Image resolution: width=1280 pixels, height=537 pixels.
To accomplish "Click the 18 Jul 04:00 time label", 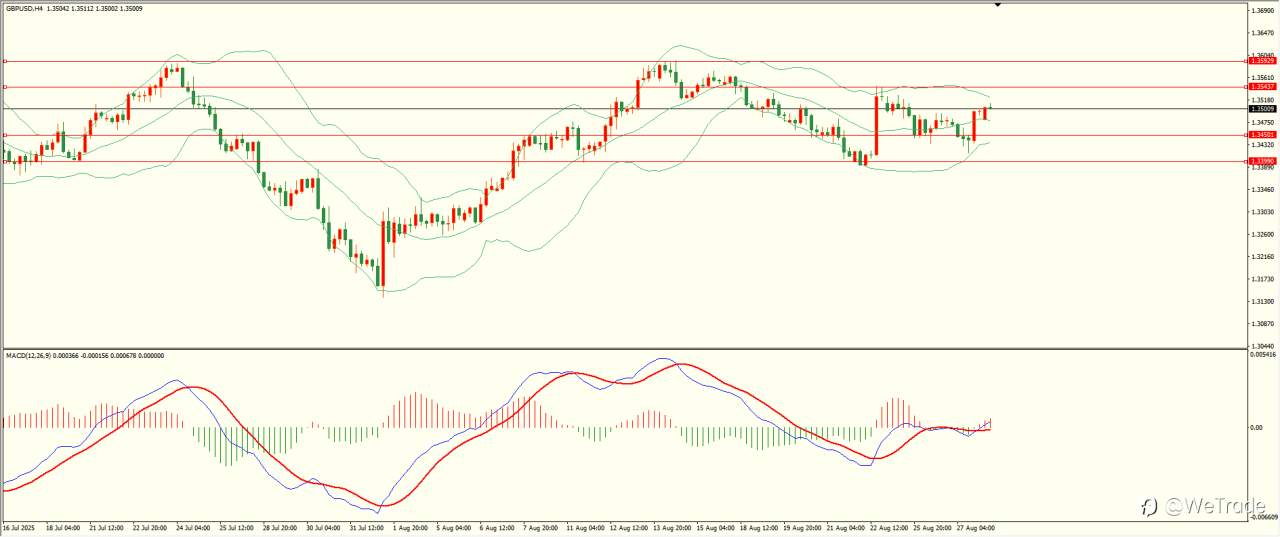I will pyautogui.click(x=64, y=527).
